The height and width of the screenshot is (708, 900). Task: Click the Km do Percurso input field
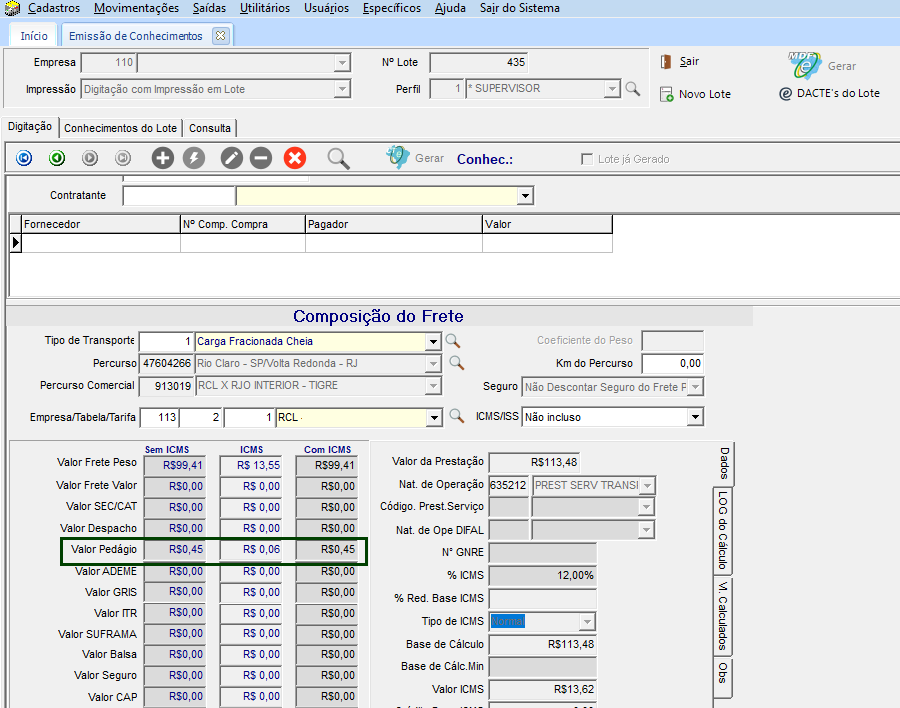click(x=672, y=363)
